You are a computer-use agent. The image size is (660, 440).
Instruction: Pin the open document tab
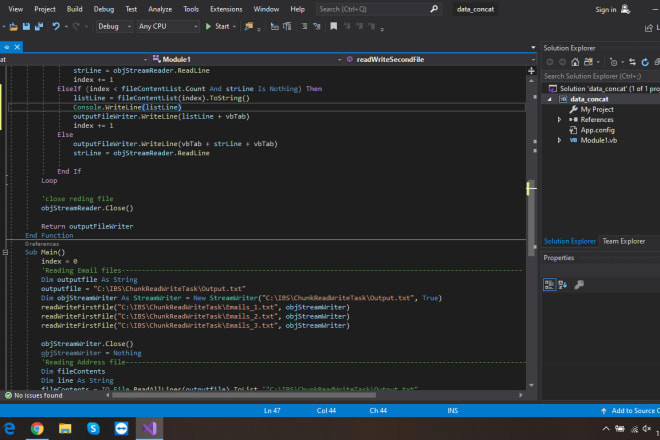pos(7,47)
